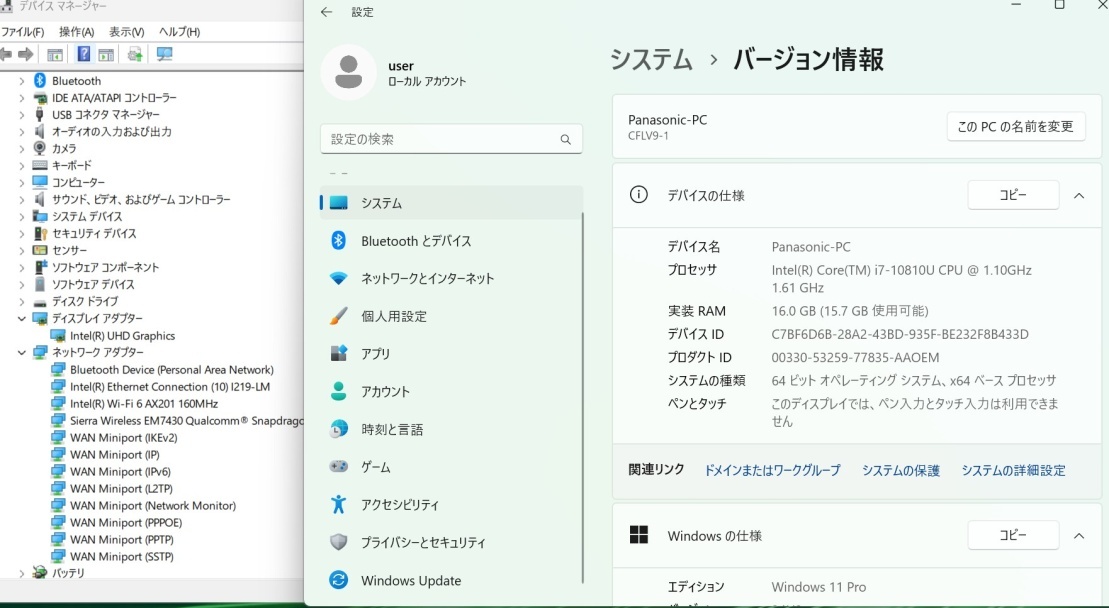Click the search magnifier icon in Settings
The height and width of the screenshot is (608, 1109).
pos(565,139)
